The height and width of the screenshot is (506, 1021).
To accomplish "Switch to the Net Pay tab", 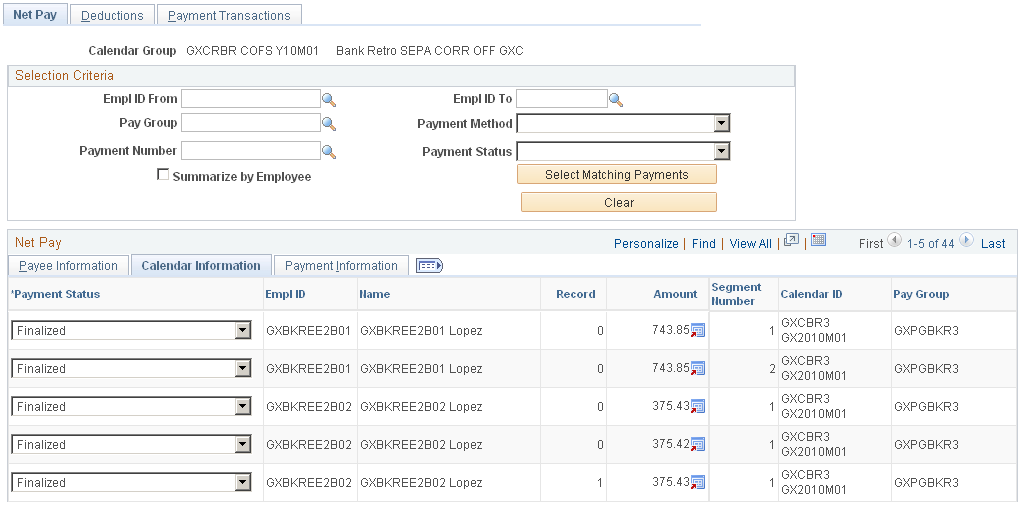I will tap(35, 15).
